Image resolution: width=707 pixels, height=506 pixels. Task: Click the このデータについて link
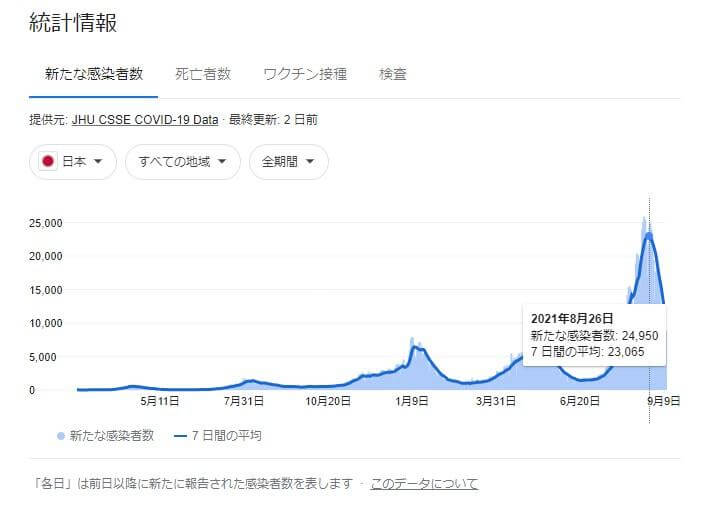click(424, 483)
